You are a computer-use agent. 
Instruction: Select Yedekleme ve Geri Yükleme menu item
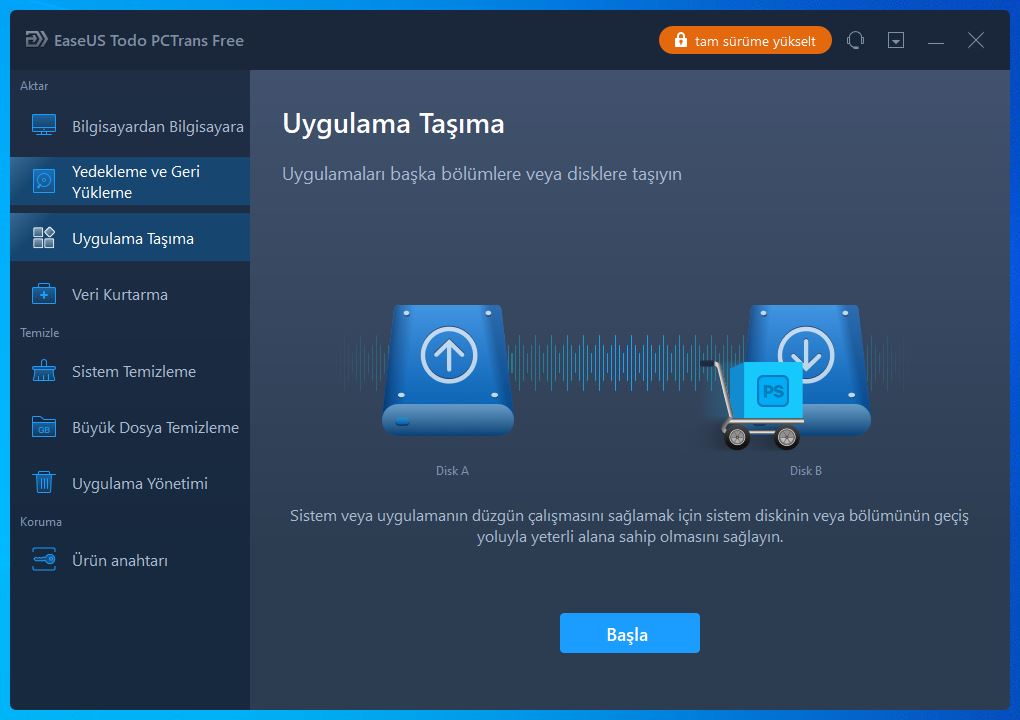pos(130,181)
